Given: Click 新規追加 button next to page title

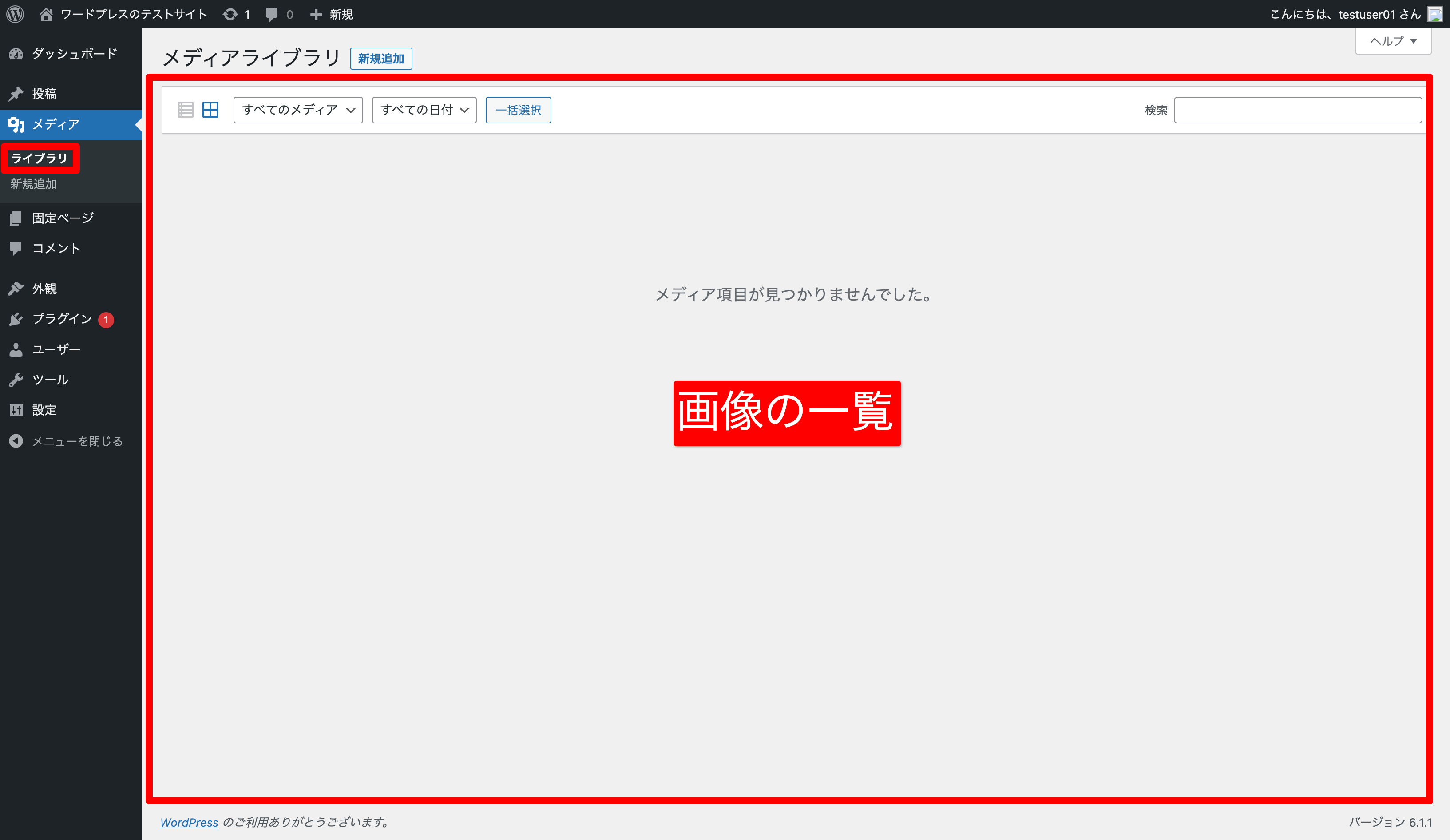Looking at the screenshot, I should (381, 59).
